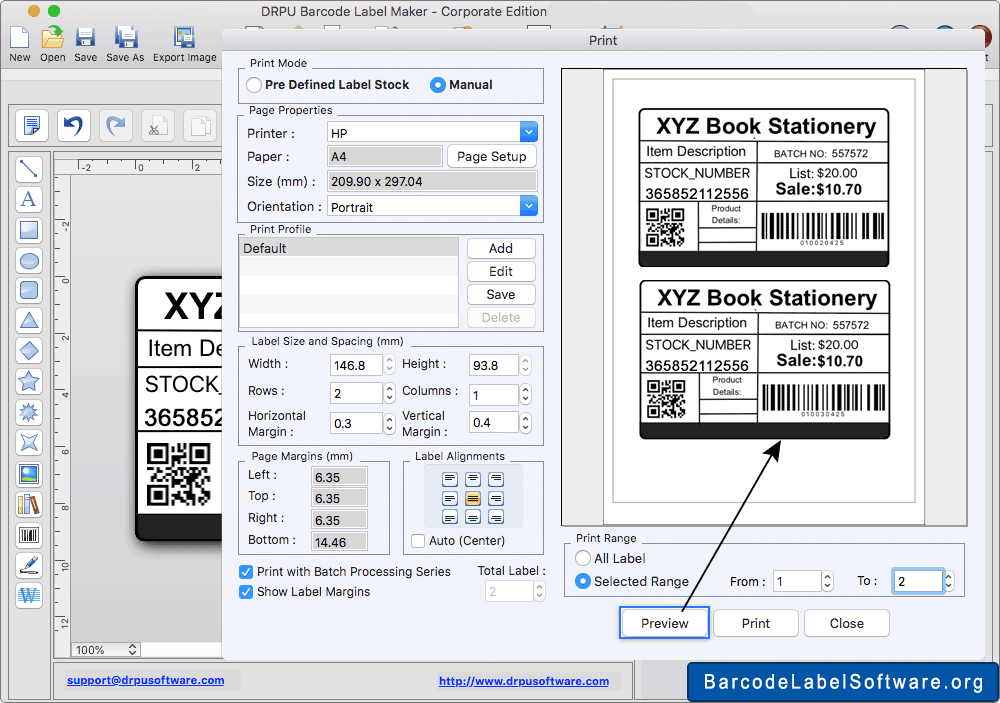The width and height of the screenshot is (1000, 703).
Task: Edit the selected print profile
Action: point(501,271)
